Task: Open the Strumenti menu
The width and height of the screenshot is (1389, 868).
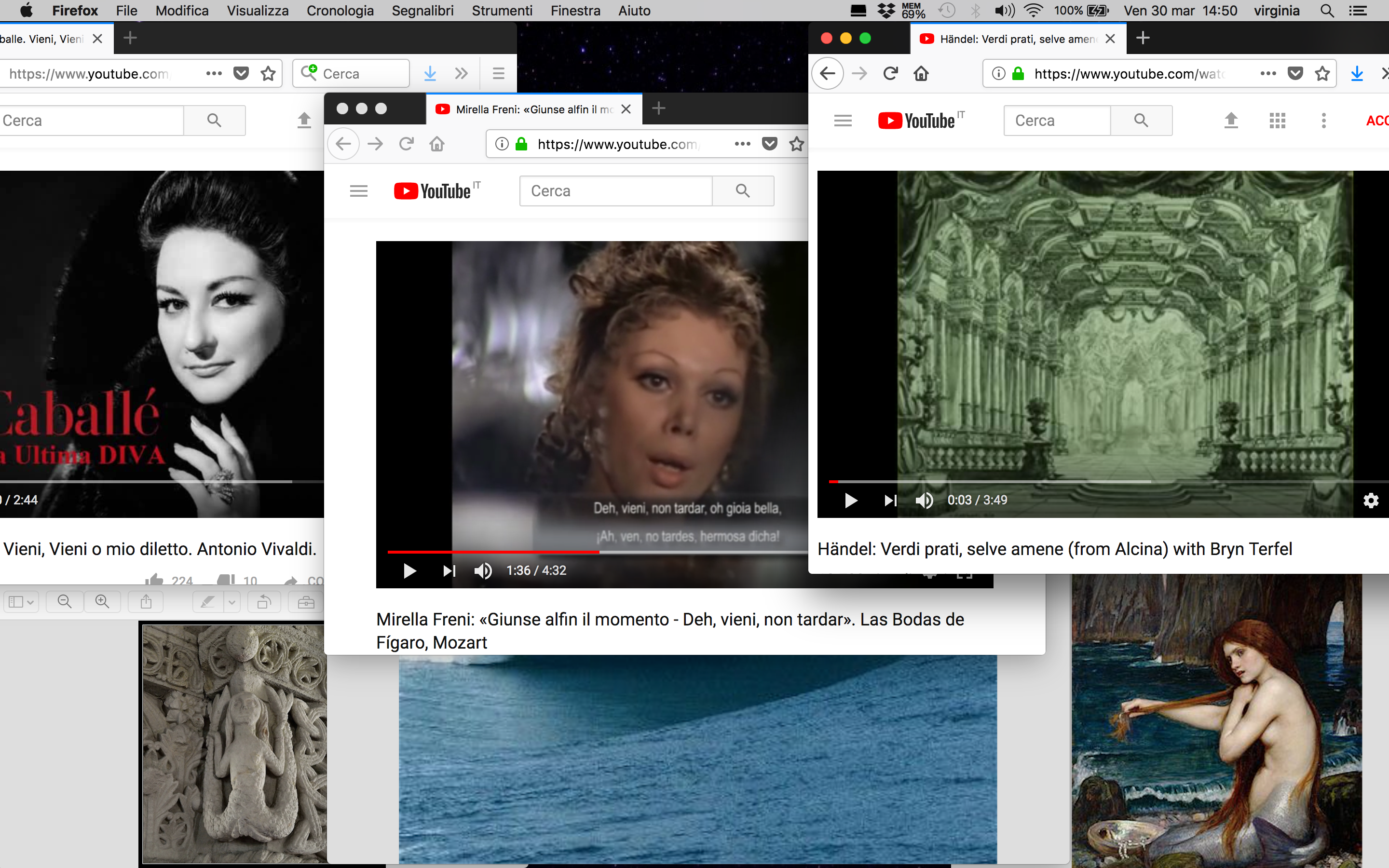Action: (x=502, y=10)
